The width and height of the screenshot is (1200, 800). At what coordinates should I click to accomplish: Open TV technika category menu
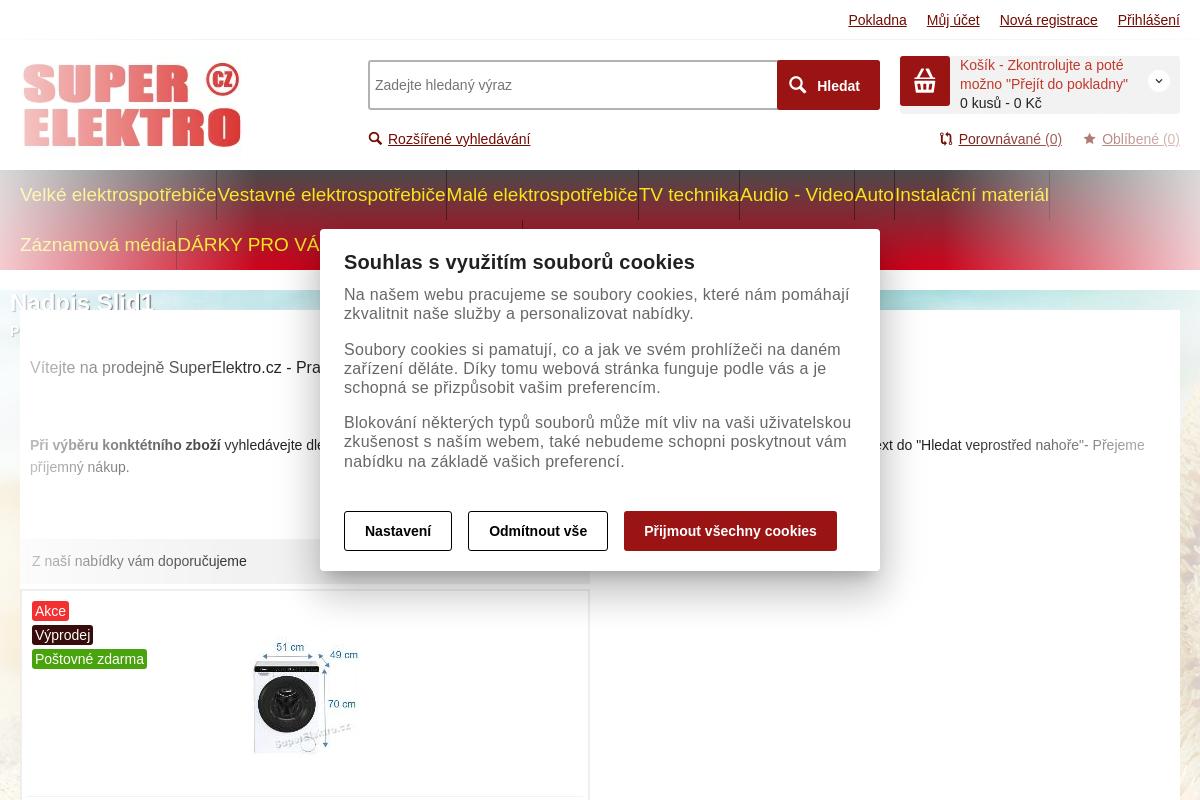(689, 195)
